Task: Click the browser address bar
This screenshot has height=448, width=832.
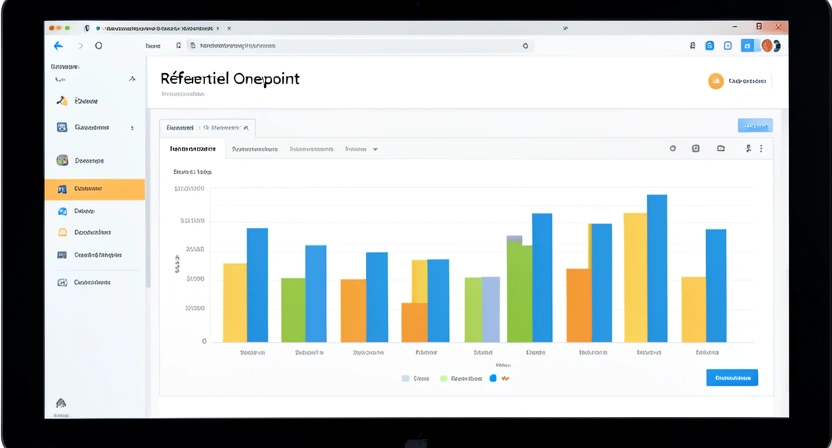Action: pyautogui.click(x=350, y=46)
